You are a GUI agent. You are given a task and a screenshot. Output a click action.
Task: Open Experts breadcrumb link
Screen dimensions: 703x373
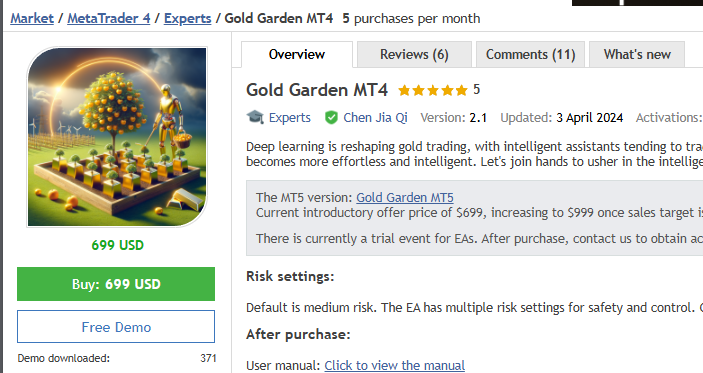pyautogui.click(x=187, y=18)
